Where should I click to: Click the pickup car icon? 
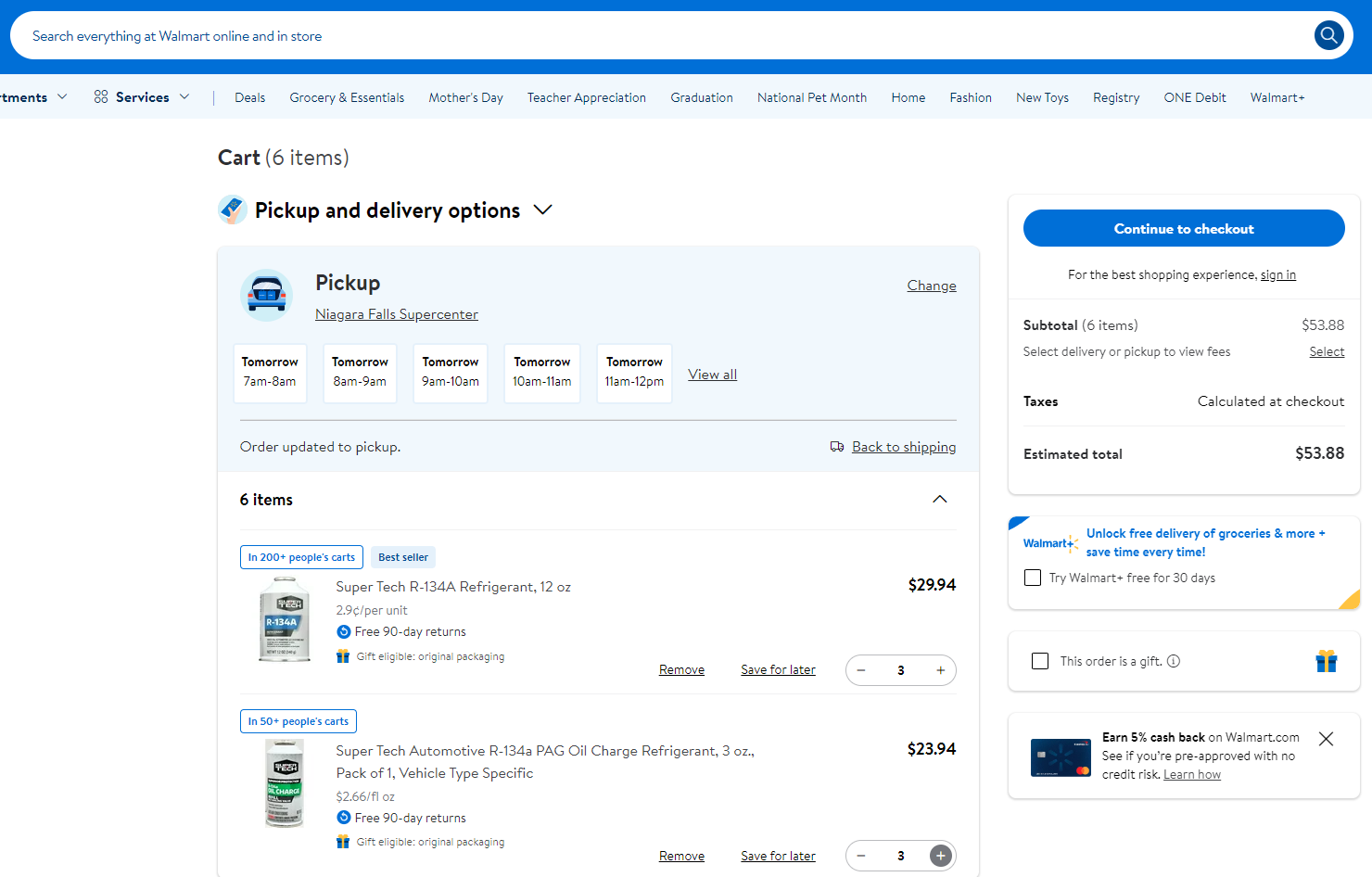click(x=267, y=296)
